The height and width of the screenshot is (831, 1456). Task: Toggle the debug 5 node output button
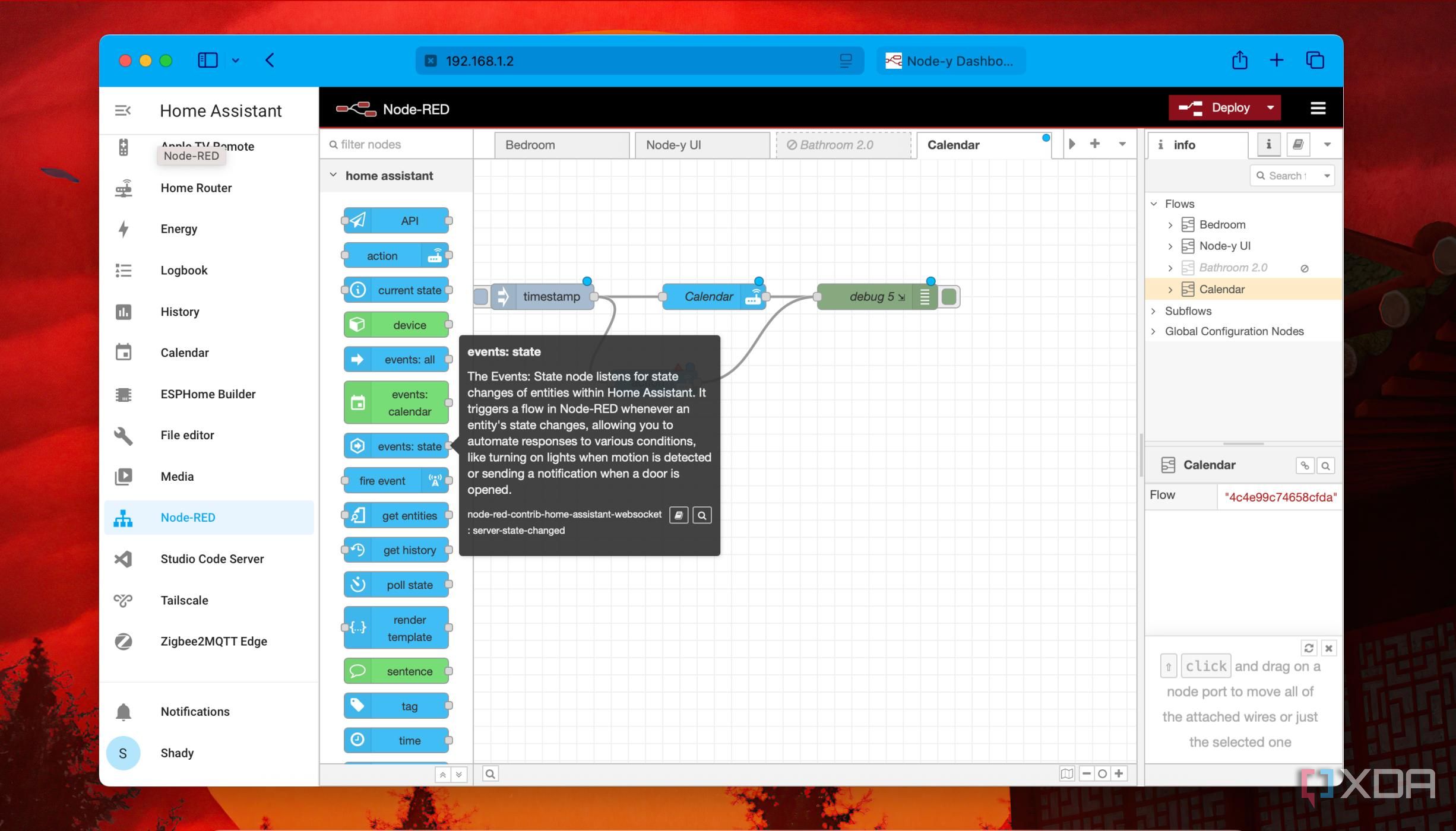[x=949, y=296]
